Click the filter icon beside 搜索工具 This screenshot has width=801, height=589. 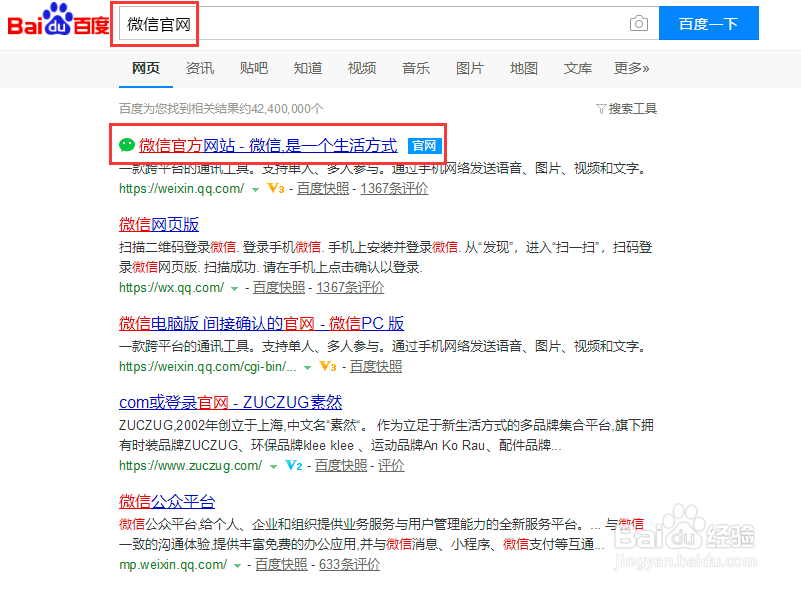(x=601, y=109)
